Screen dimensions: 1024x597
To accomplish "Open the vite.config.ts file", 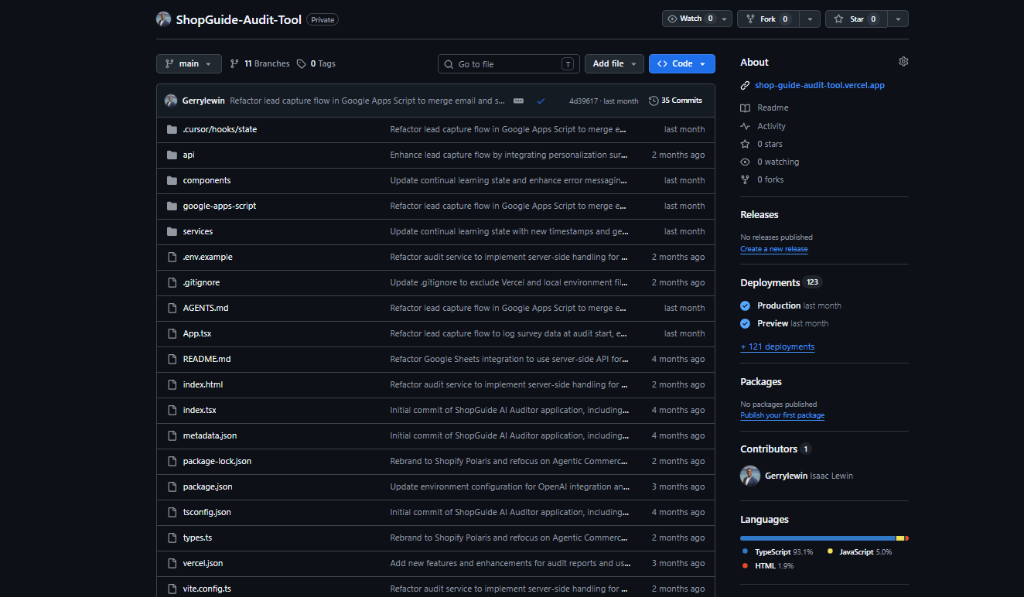I will point(207,589).
